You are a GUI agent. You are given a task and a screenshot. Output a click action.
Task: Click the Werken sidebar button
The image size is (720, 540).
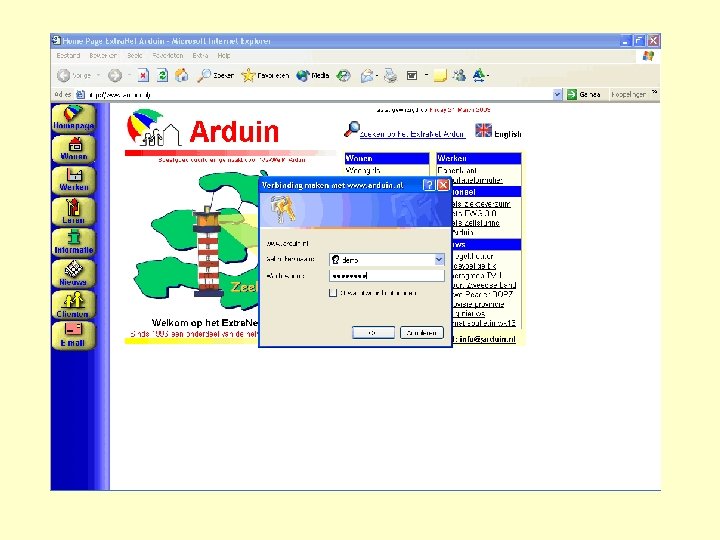pos(73,180)
